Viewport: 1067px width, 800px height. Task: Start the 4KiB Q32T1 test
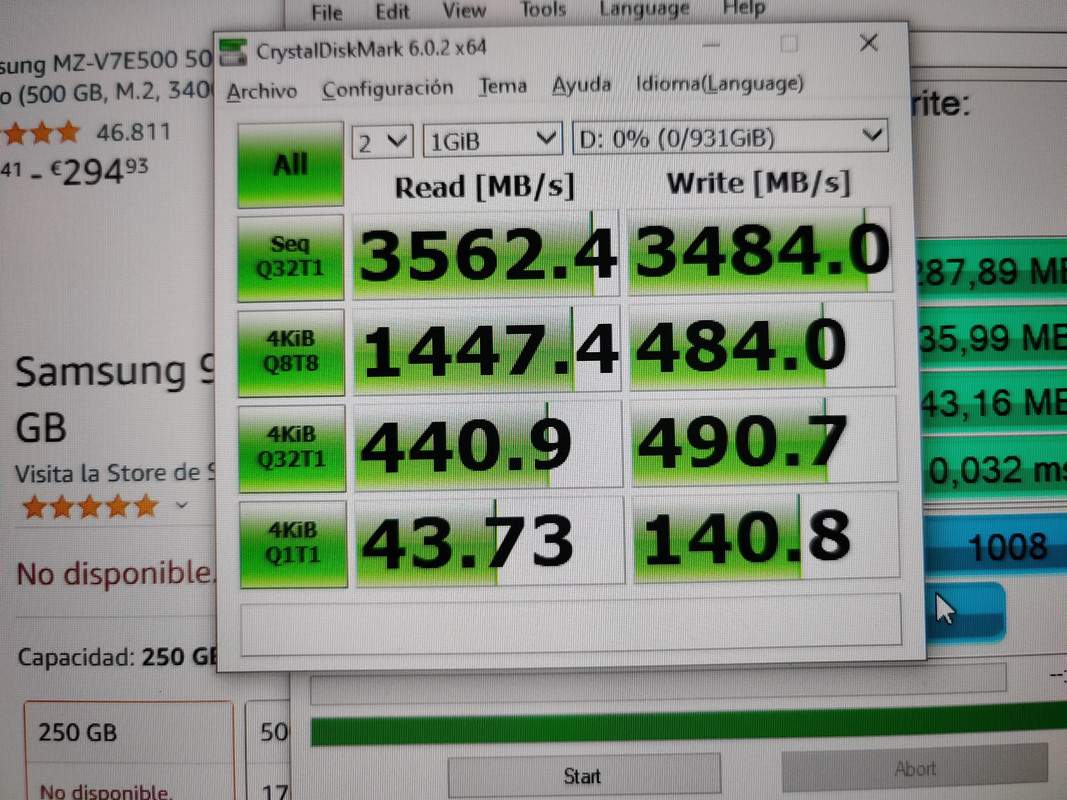pos(292,448)
